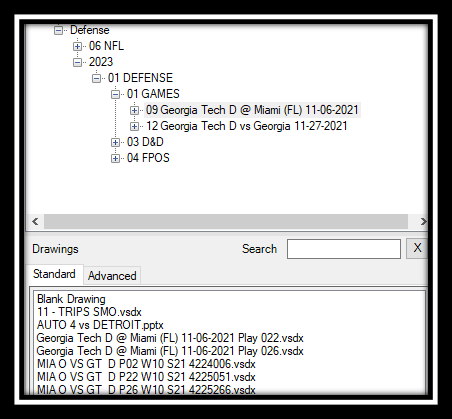Expand the 03 D&D folder
The image size is (452, 419).
point(115,142)
